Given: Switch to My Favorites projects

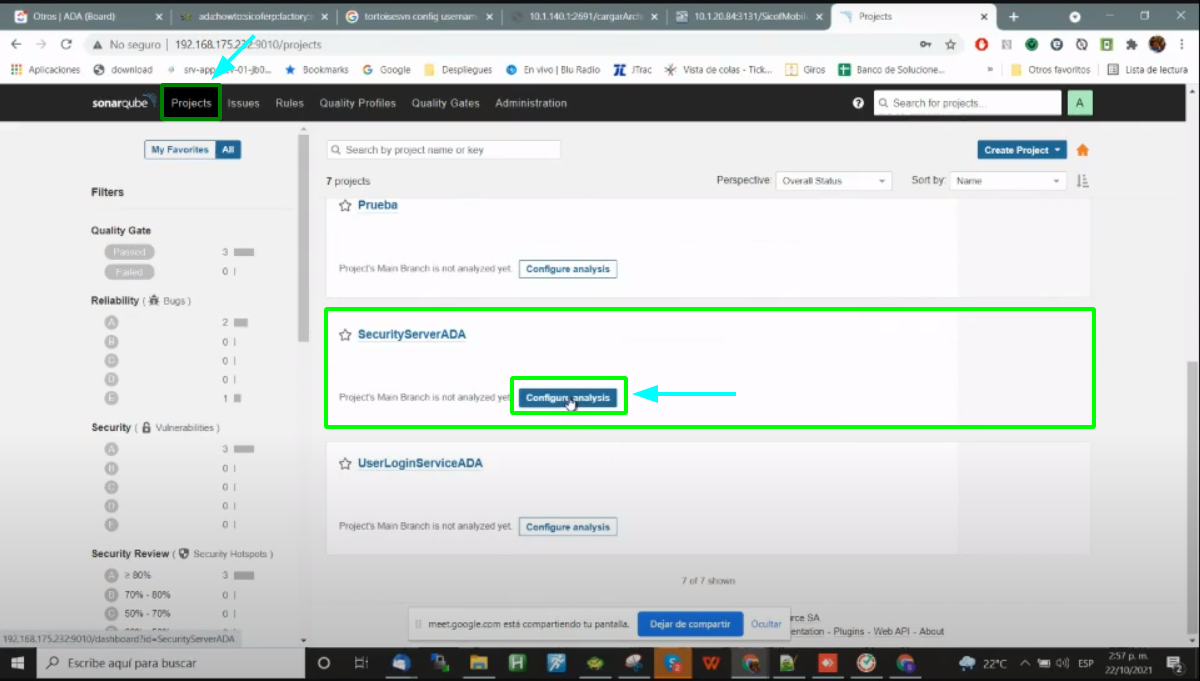Looking at the screenshot, I should (x=180, y=150).
